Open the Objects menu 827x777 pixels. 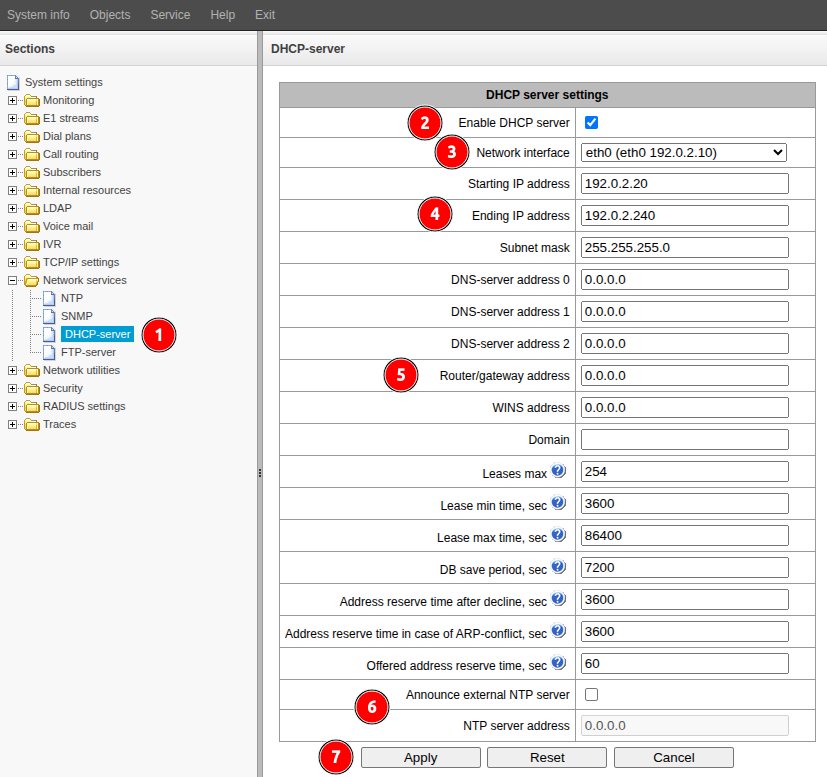(110, 15)
